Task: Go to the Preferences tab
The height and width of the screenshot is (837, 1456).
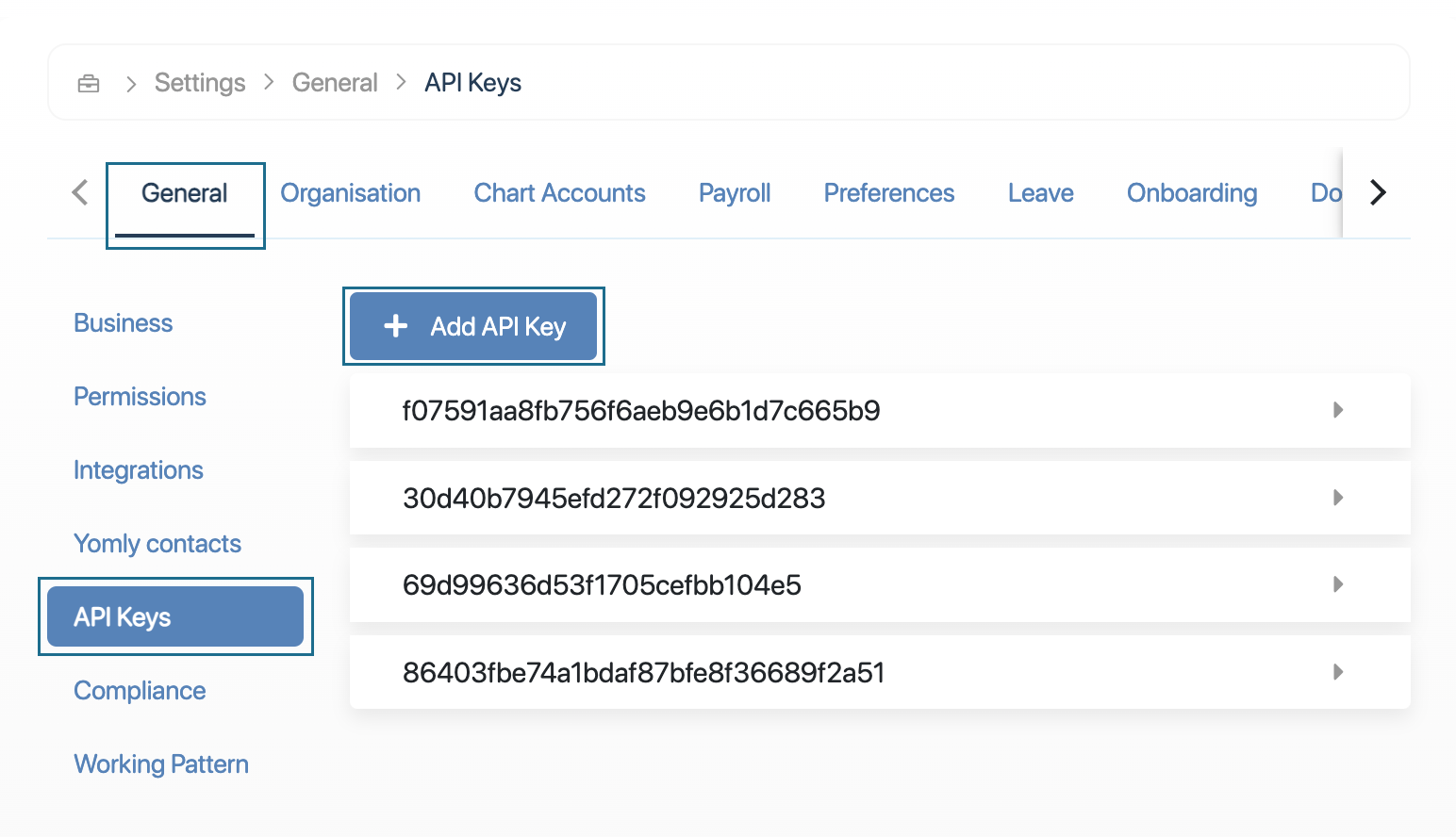Action: 888,193
